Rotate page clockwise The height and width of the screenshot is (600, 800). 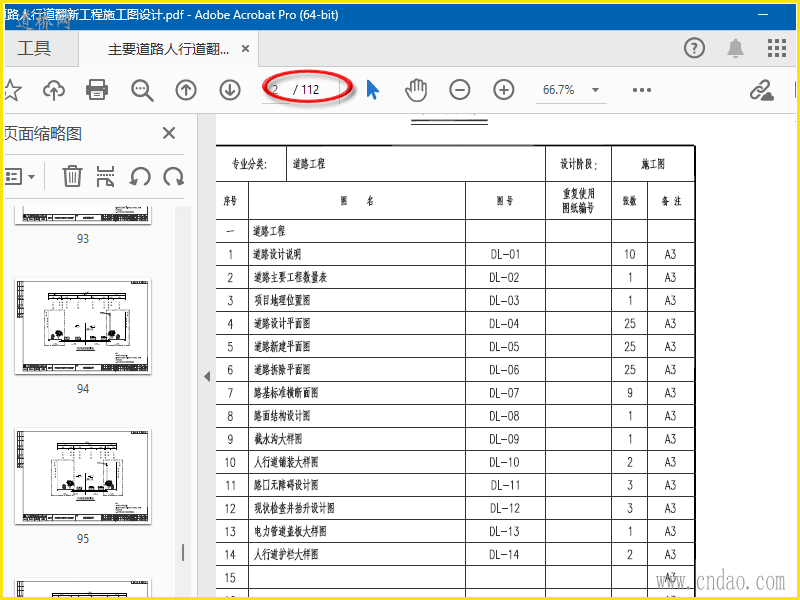pyautogui.click(x=173, y=177)
